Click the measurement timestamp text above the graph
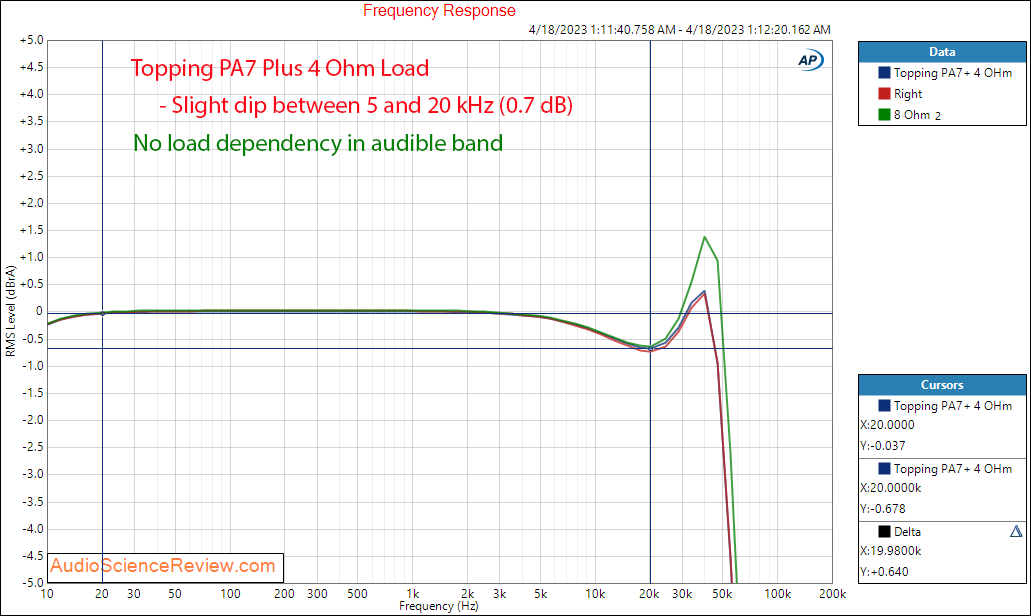 (x=679, y=30)
